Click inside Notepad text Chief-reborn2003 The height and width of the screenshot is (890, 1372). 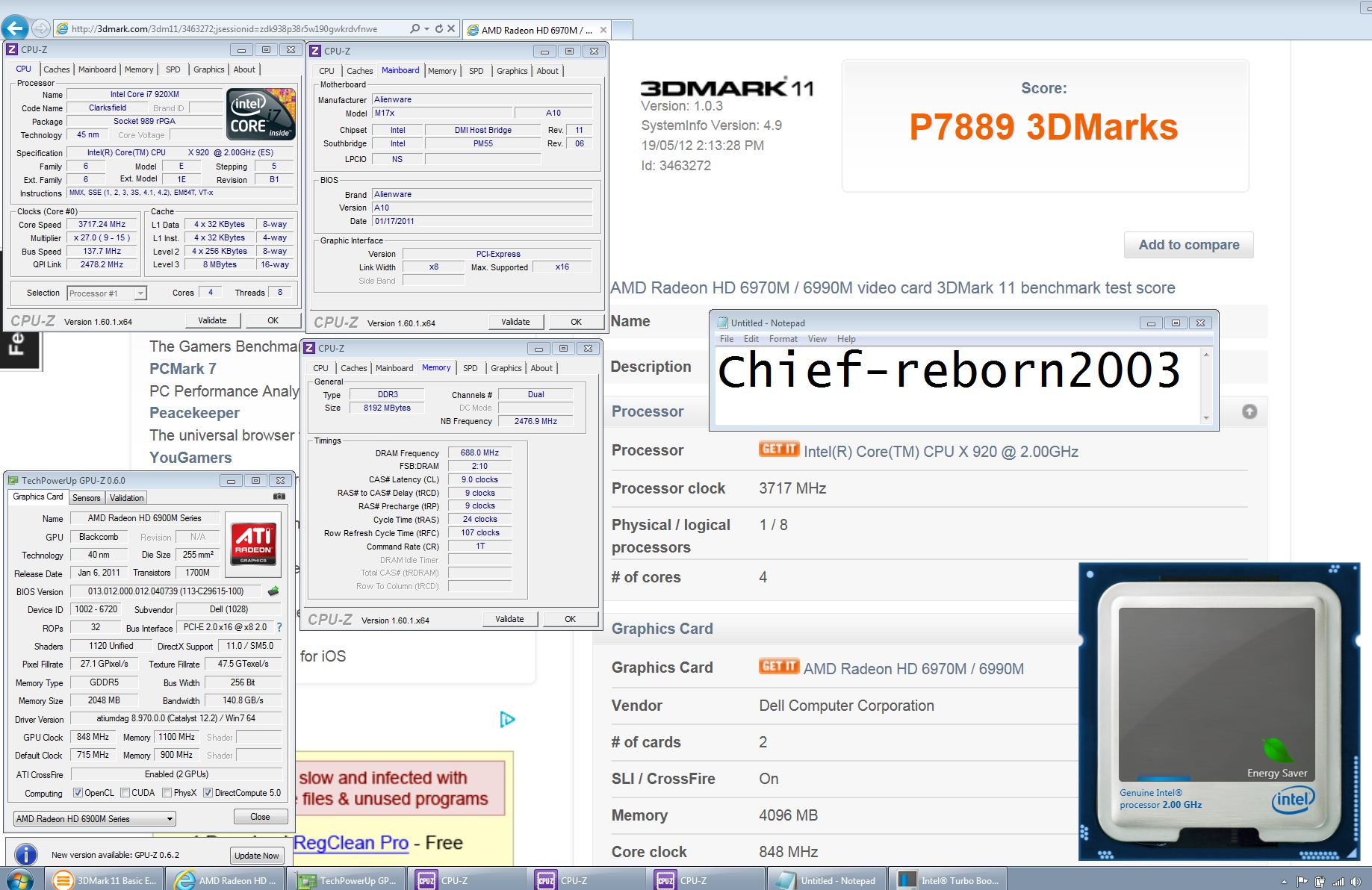pos(949,370)
